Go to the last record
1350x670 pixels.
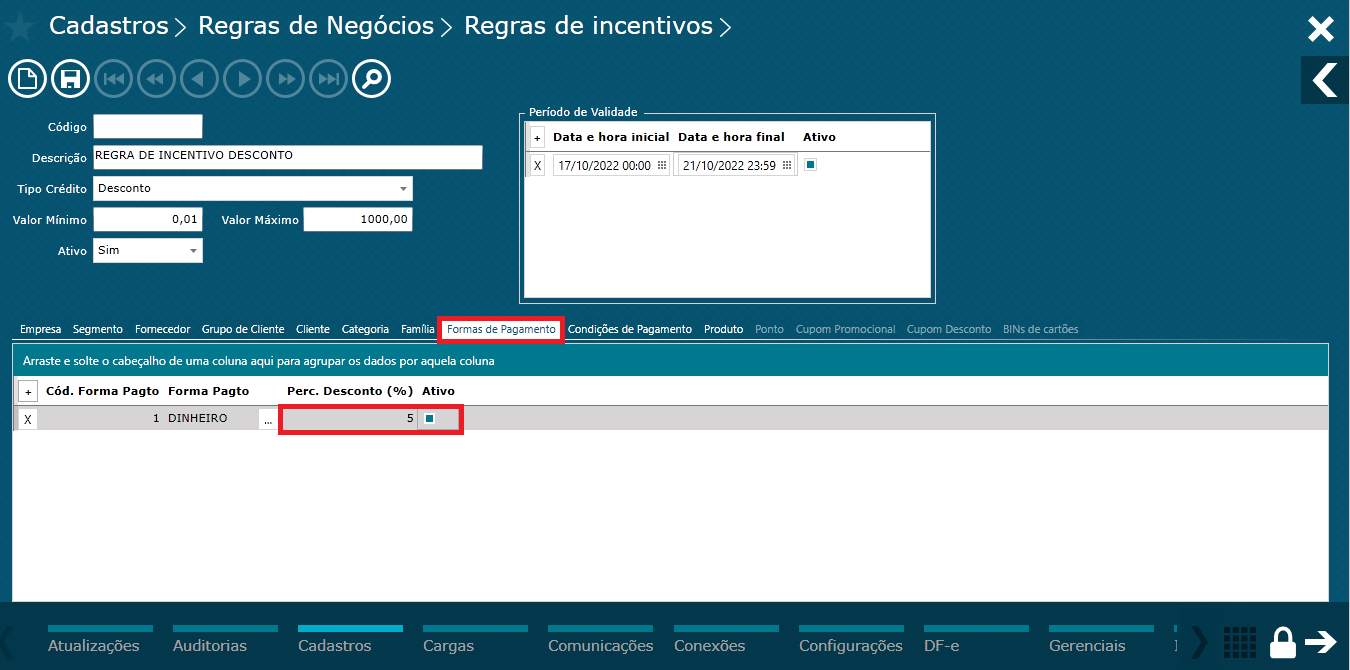328,78
